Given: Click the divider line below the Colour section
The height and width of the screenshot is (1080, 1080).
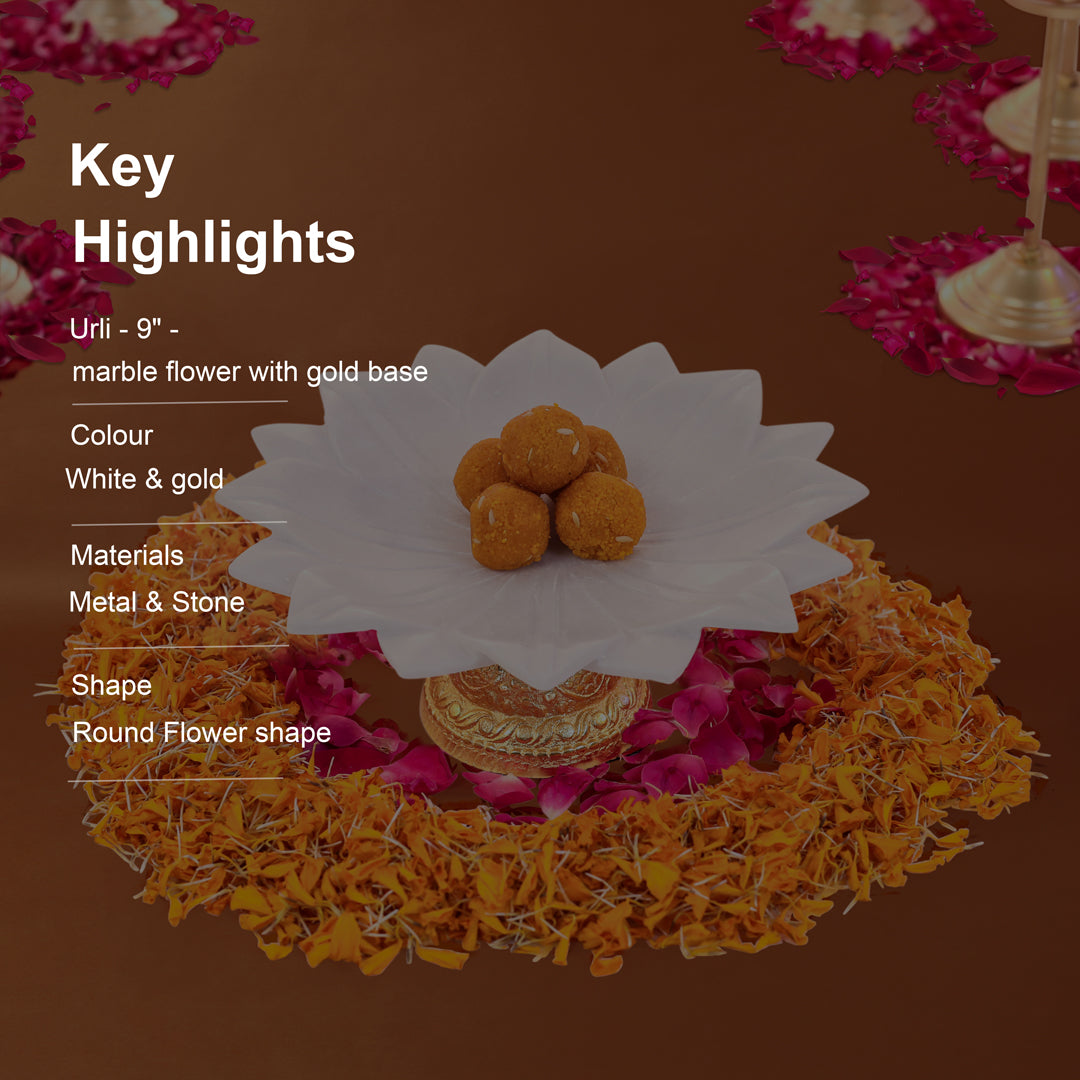Looking at the screenshot, I should tap(179, 523).
